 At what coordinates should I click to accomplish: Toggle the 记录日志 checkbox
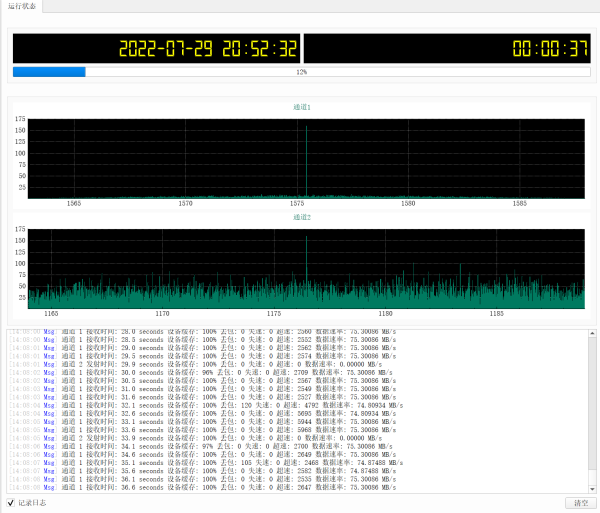tap(12, 502)
